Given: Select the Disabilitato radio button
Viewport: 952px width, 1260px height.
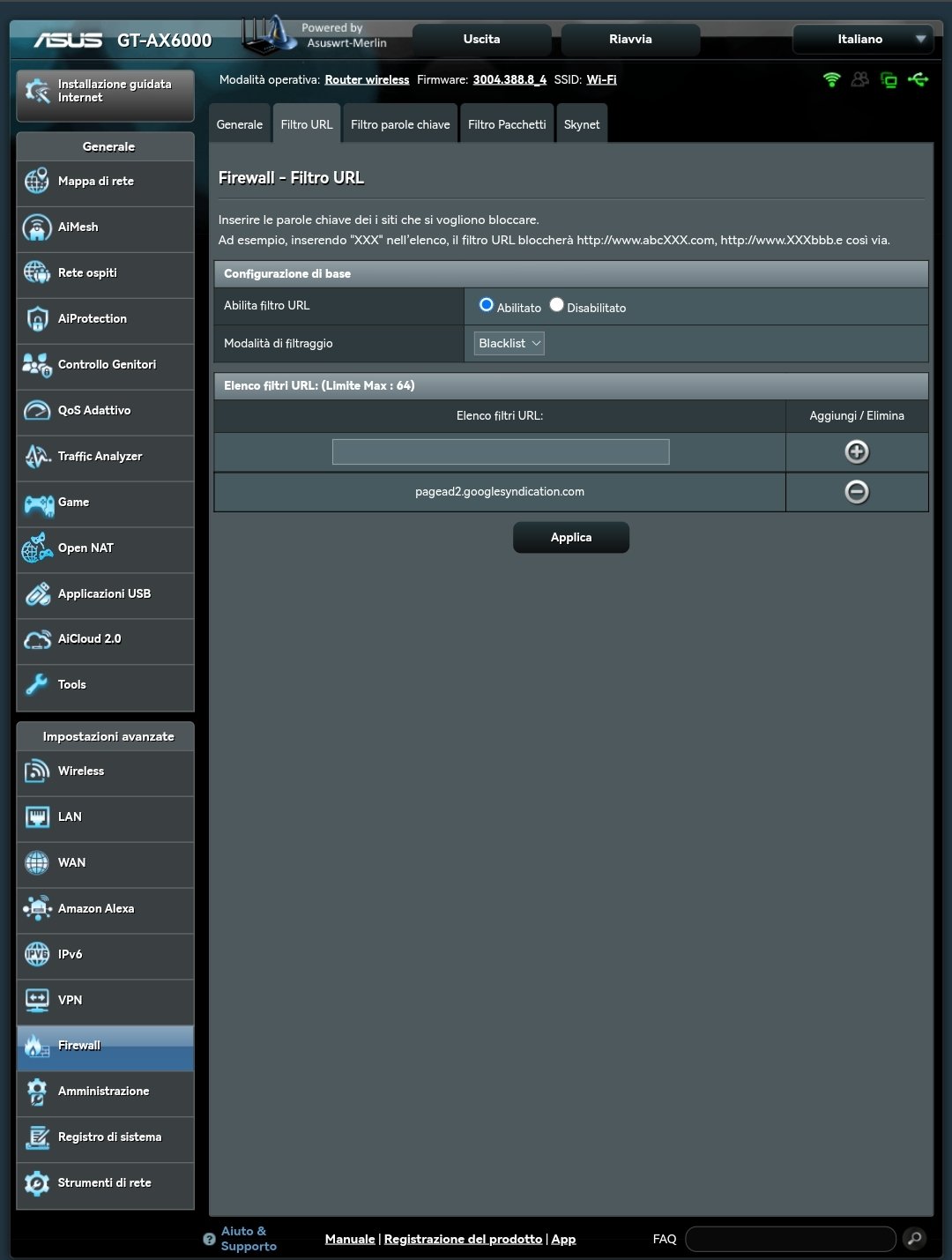Looking at the screenshot, I should 556,305.
